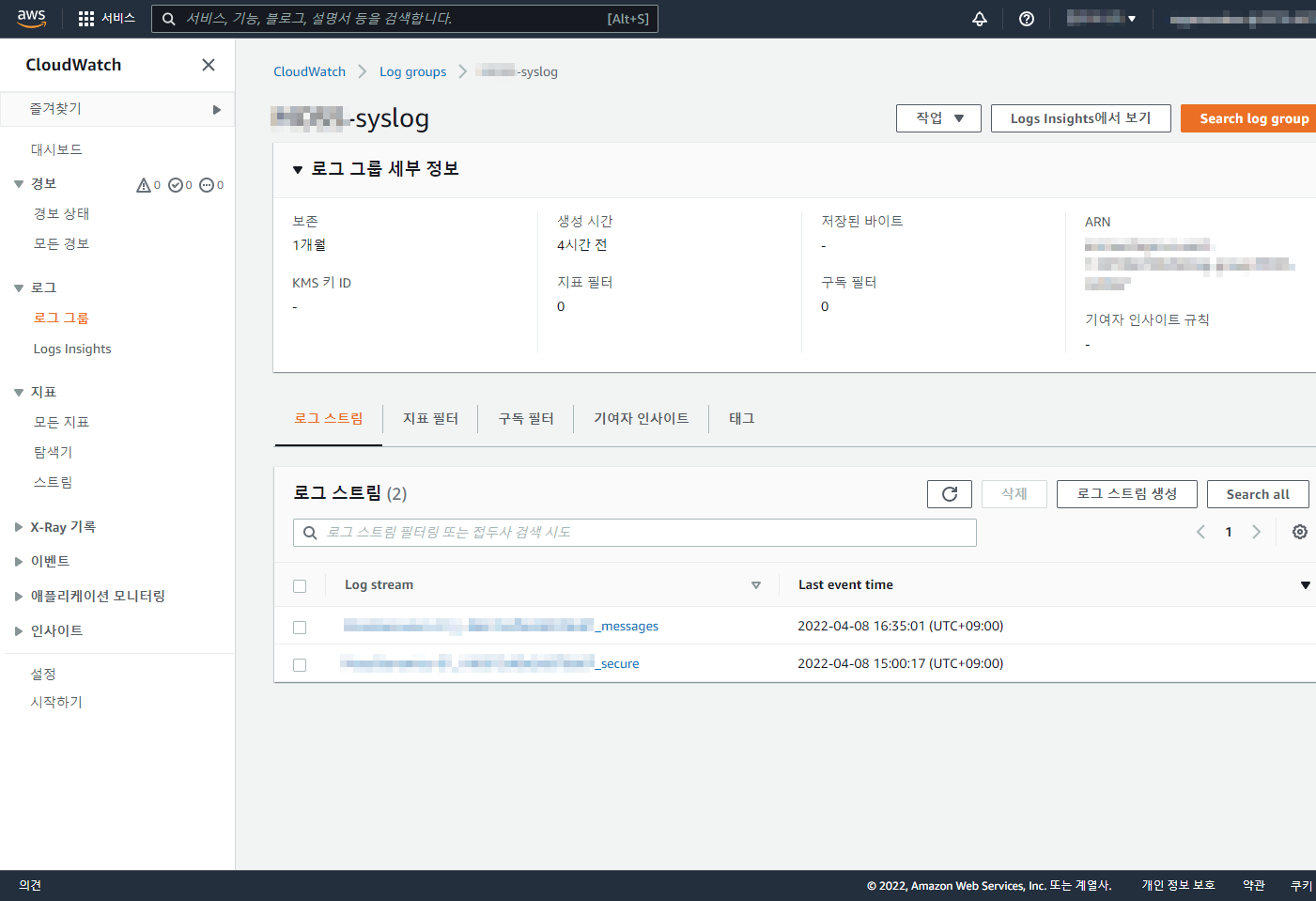Open the Log groups breadcrumb link
Viewport: 1316px width, 901px height.
412,71
